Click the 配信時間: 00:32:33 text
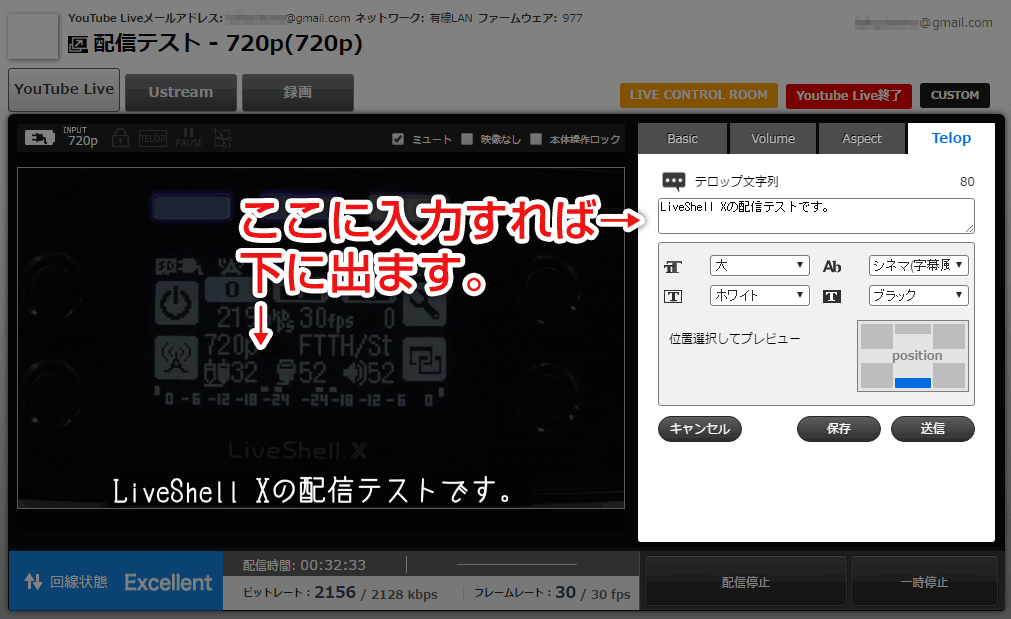The width and height of the screenshot is (1011, 619). 304,565
